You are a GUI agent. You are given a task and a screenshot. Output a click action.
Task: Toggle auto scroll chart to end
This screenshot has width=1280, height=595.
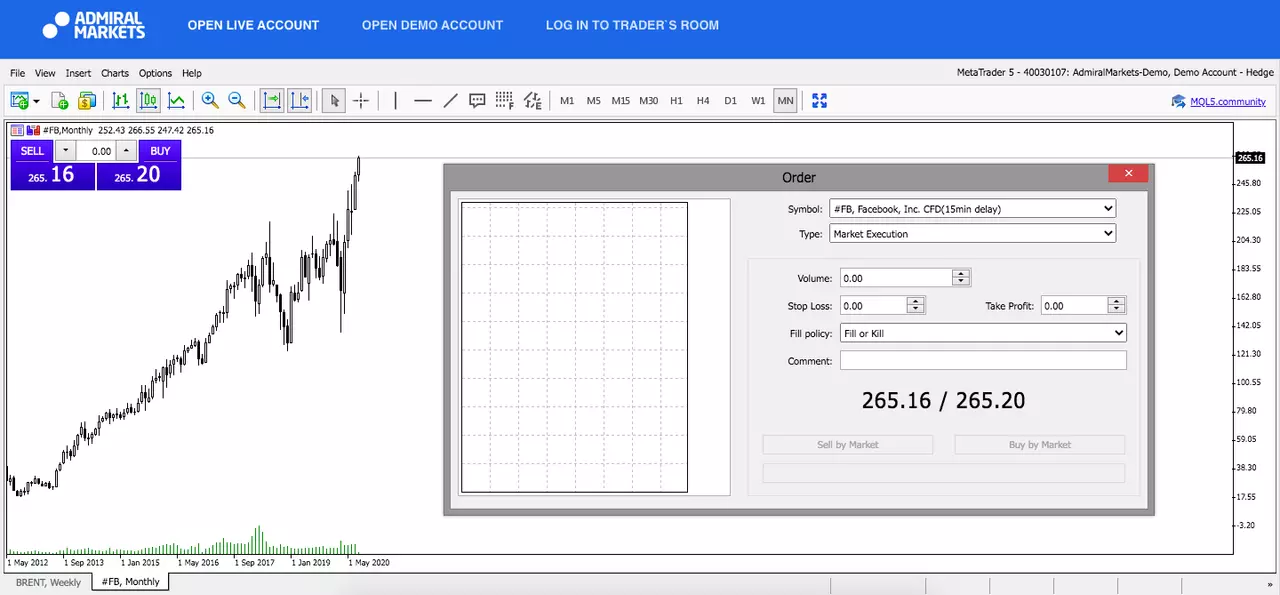coord(272,100)
